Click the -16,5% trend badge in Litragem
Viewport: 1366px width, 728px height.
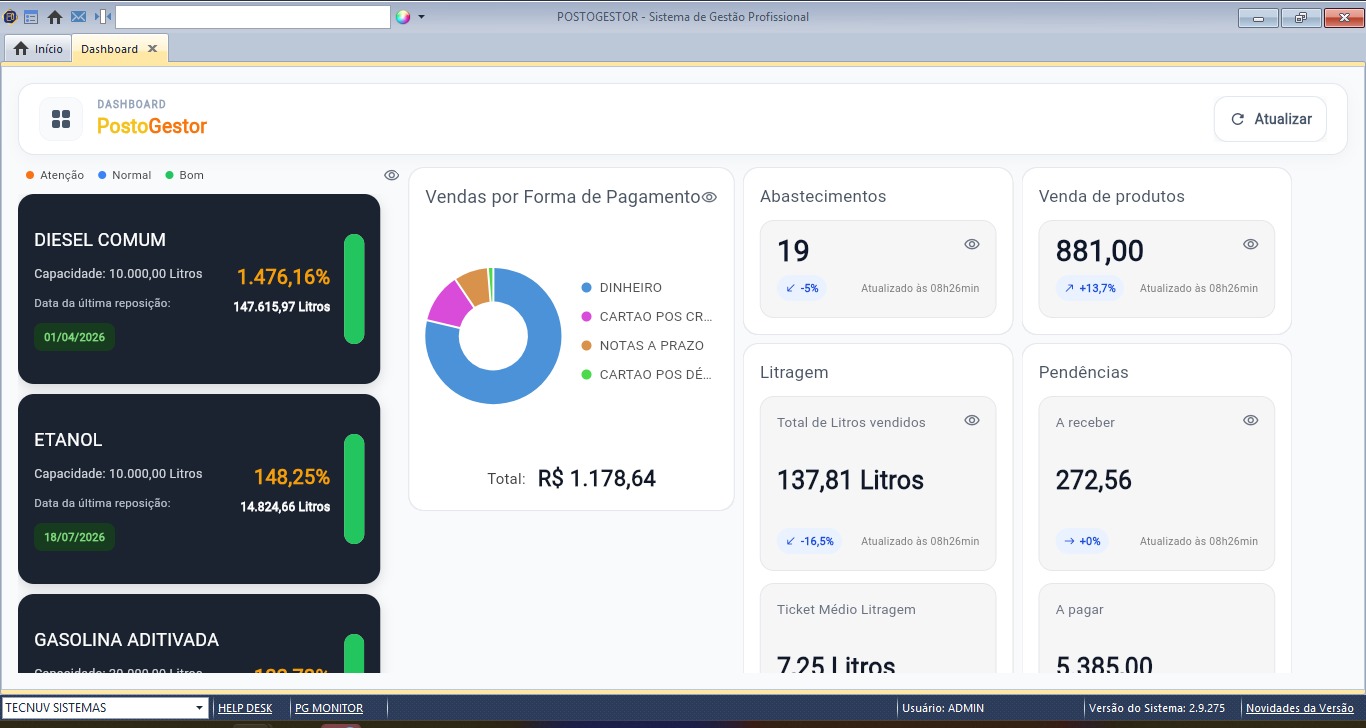coord(810,541)
